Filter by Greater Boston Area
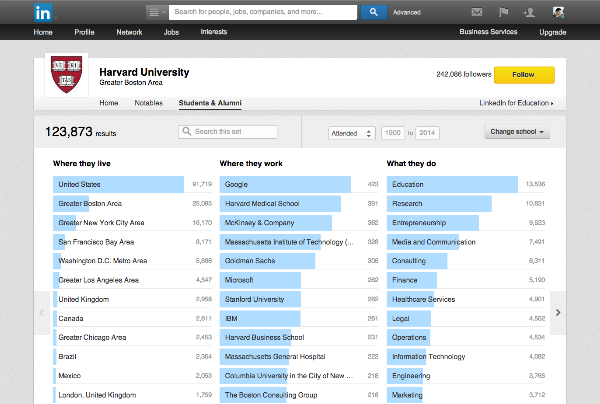This screenshot has width=600, height=404. click(132, 204)
